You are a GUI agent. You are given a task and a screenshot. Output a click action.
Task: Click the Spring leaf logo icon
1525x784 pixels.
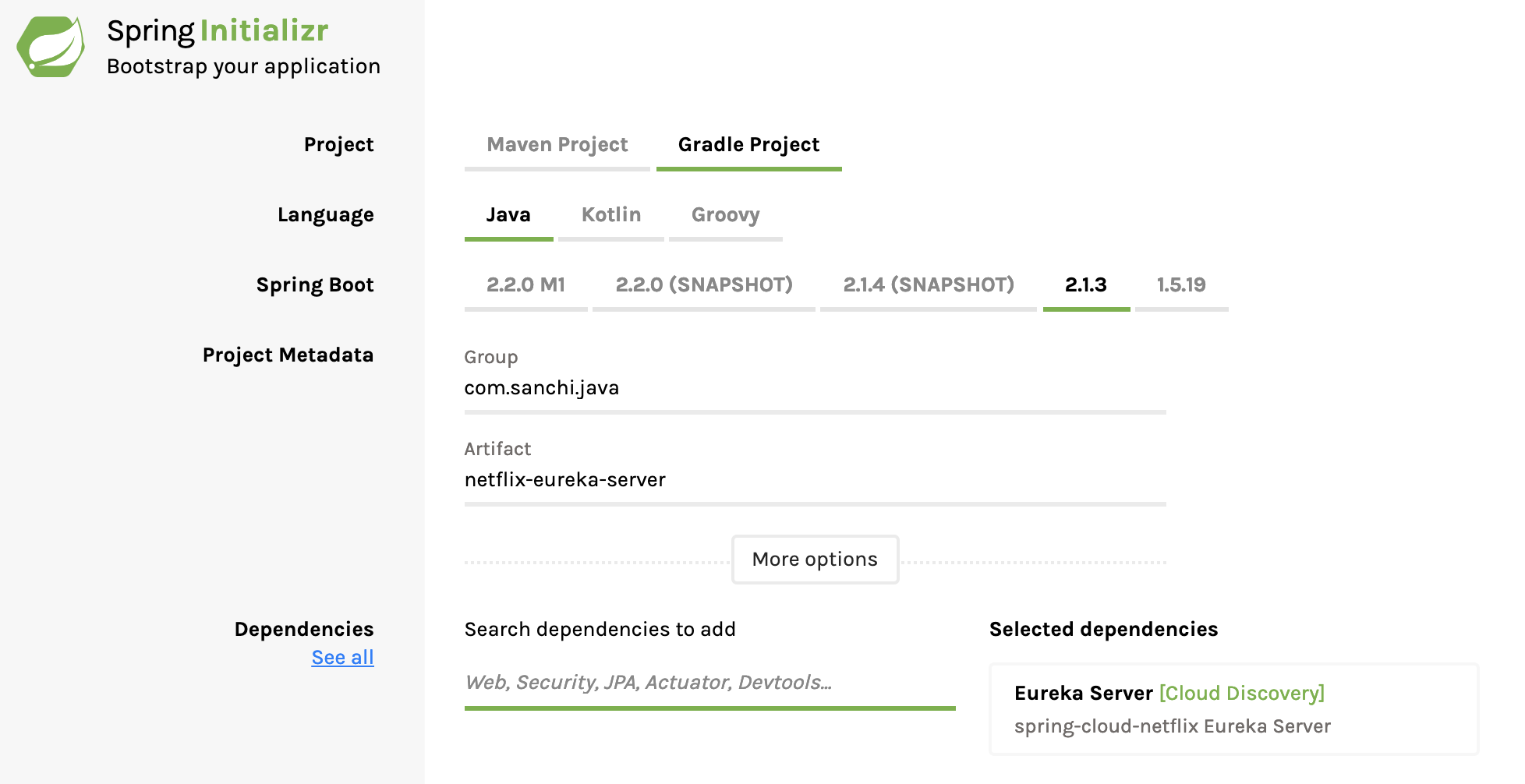click(51, 46)
